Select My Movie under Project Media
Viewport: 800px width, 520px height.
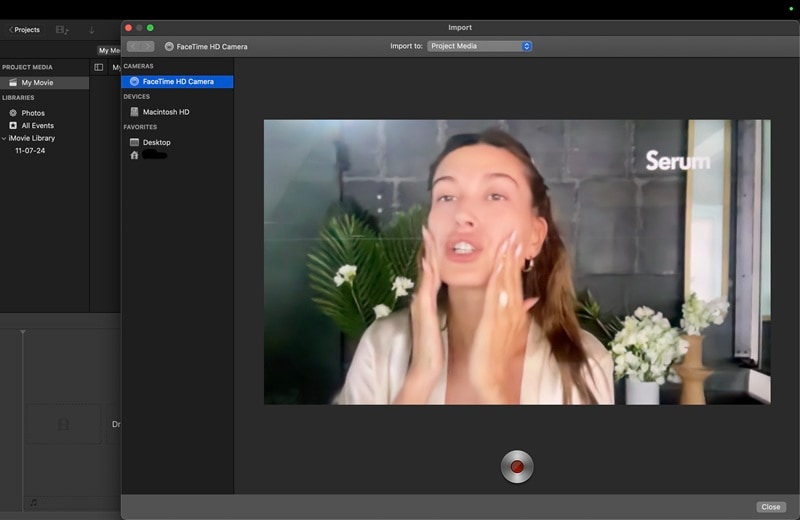(44, 83)
